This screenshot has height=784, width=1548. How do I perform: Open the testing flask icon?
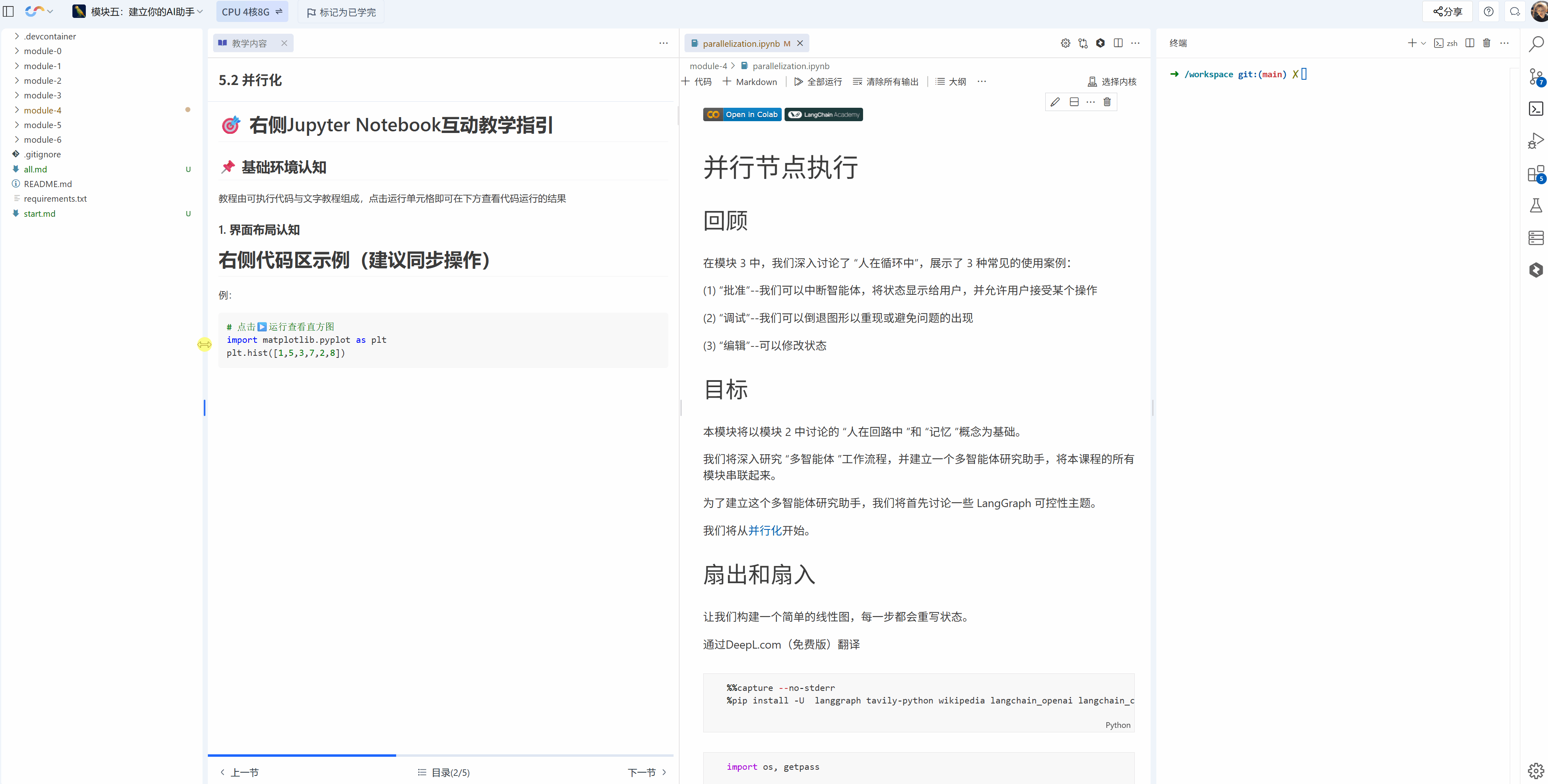click(x=1535, y=205)
